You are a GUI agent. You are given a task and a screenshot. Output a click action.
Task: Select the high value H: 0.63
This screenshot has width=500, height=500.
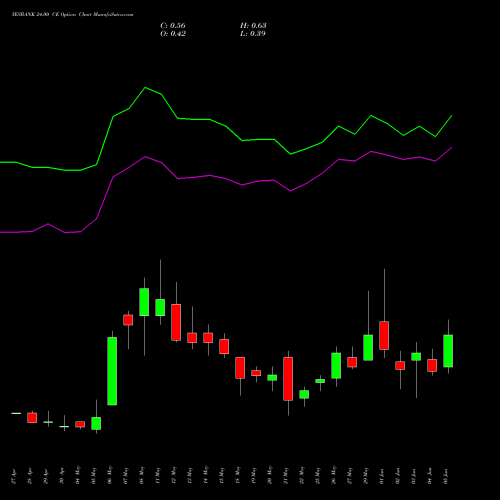253,26
